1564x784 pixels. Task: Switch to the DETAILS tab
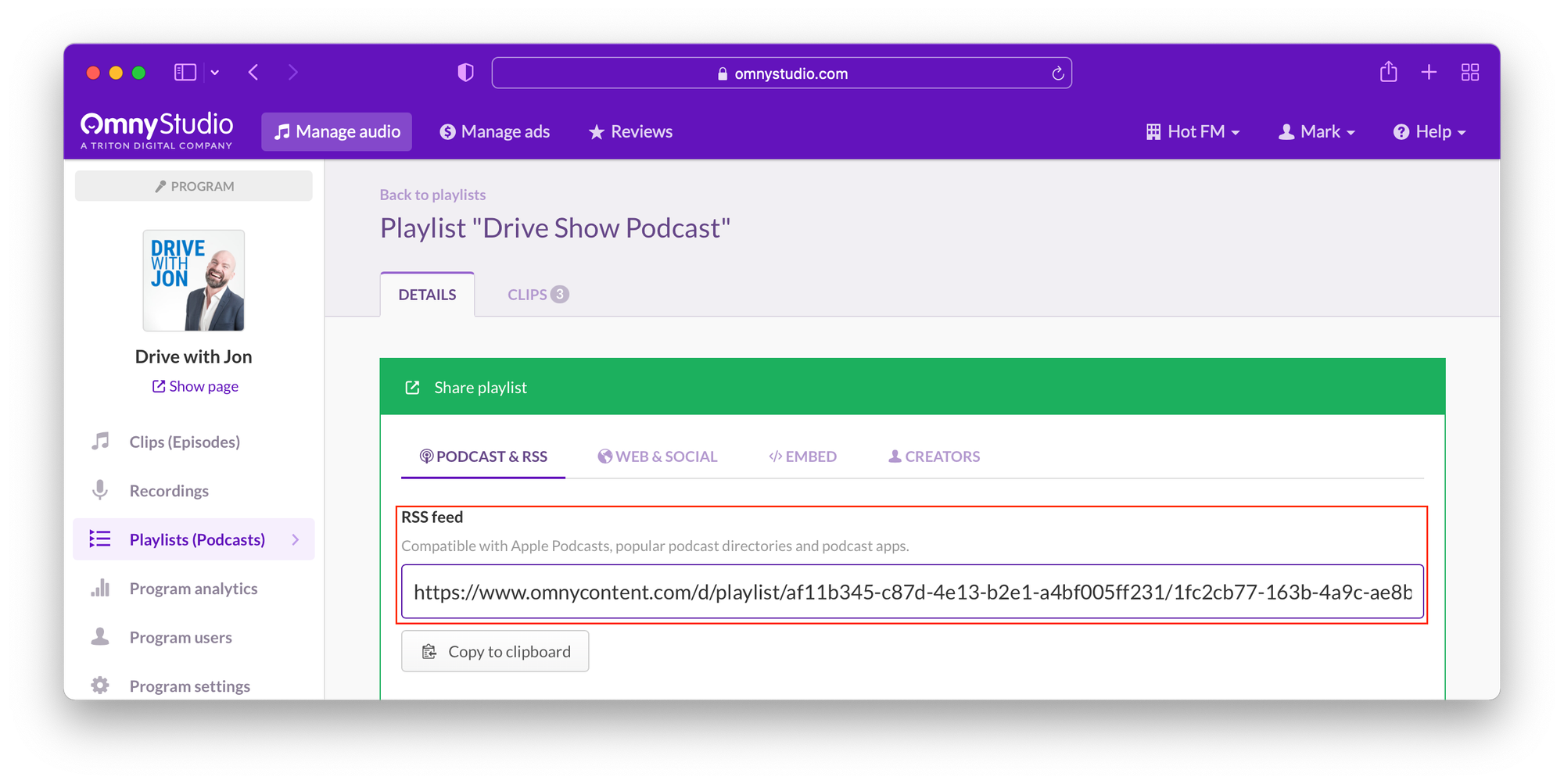pyautogui.click(x=427, y=295)
